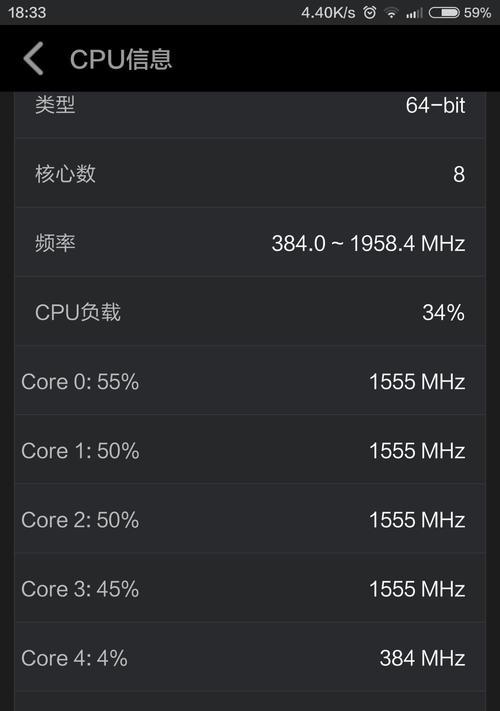This screenshot has width=500, height=711.
Task: Tap the CPU信息 page title
Action: pyautogui.click(x=121, y=59)
